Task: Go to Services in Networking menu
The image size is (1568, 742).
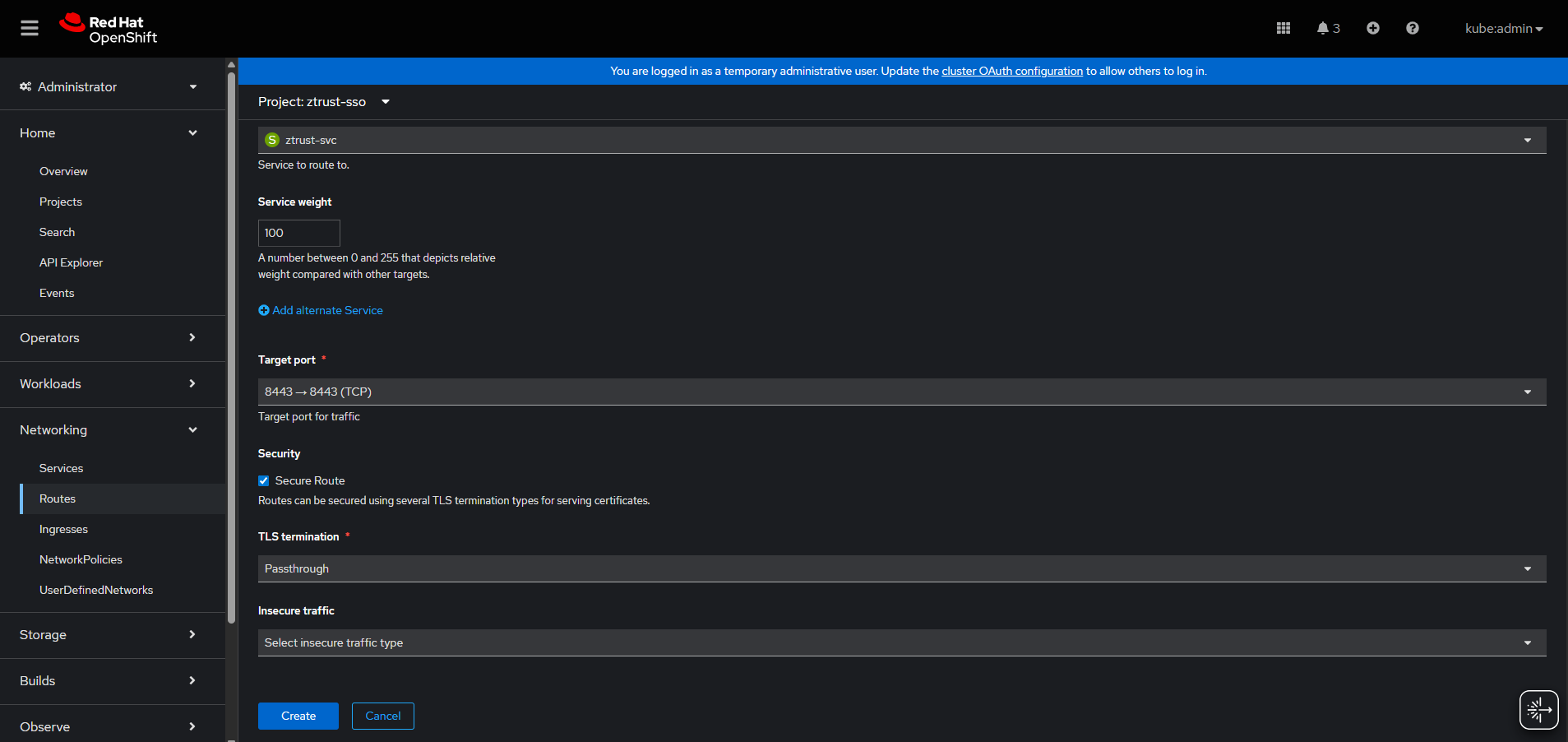Action: [62, 469]
